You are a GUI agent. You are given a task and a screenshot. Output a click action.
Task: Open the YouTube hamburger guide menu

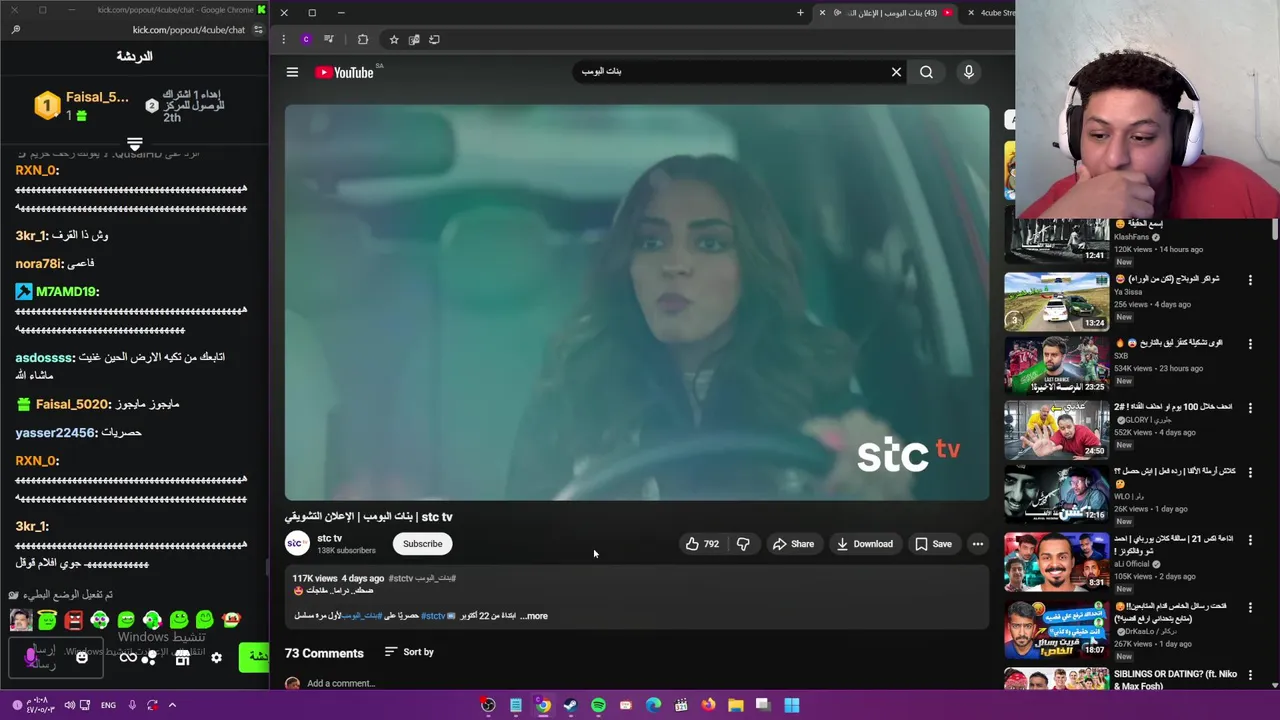point(292,72)
